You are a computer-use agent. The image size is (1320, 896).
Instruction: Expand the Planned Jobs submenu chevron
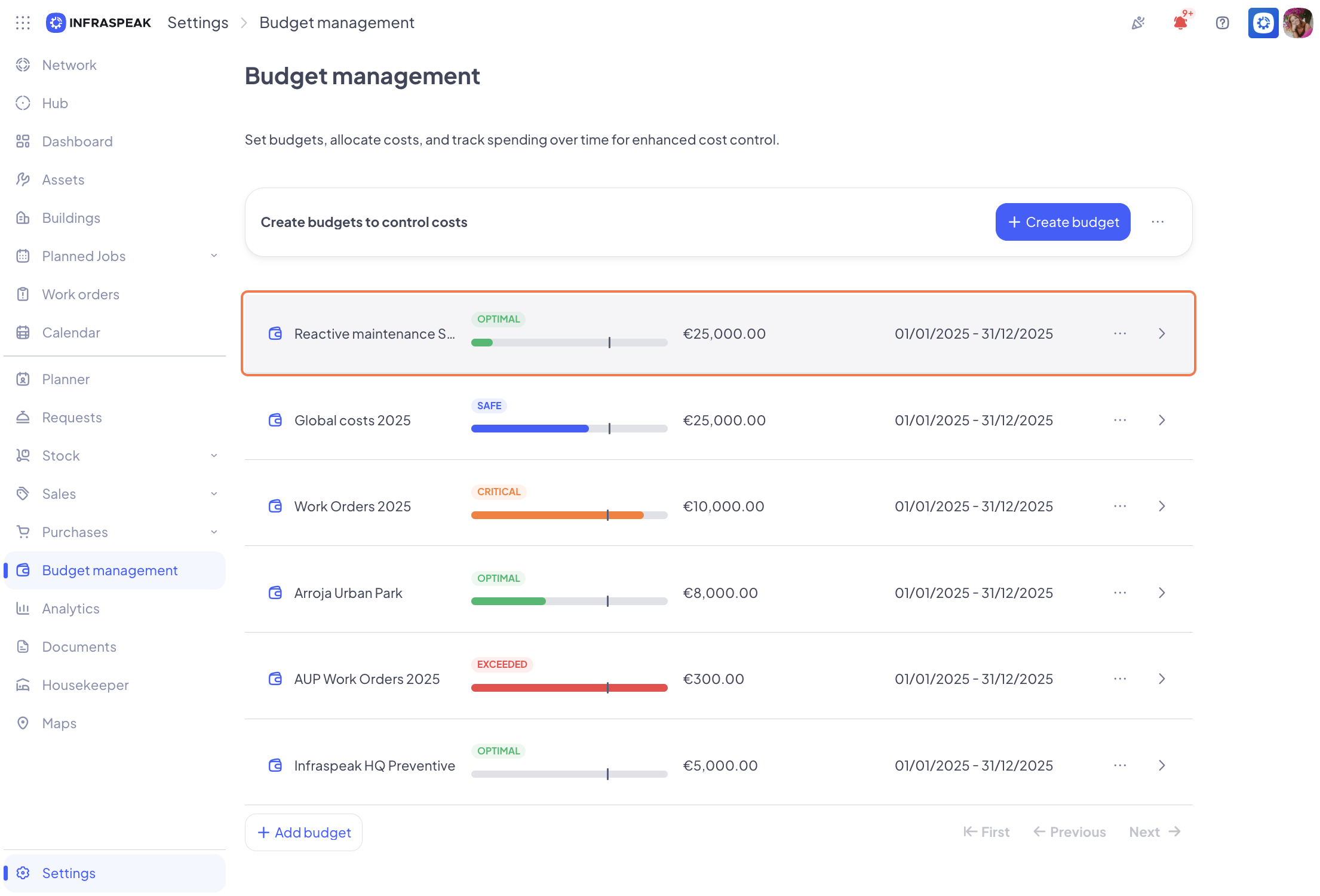point(214,256)
